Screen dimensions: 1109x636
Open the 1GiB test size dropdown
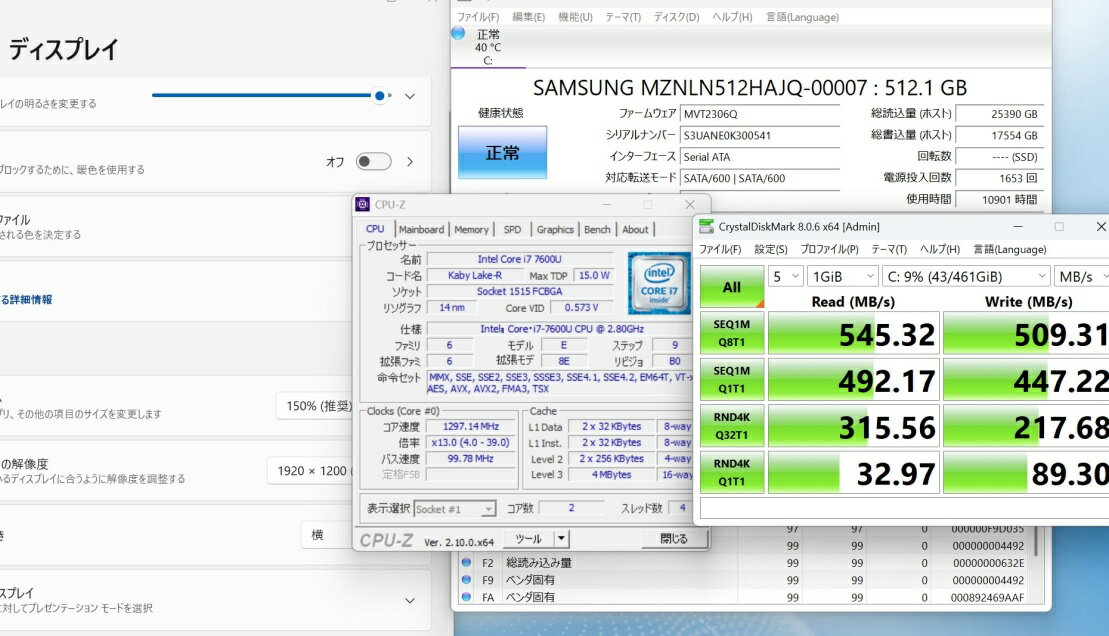[843, 276]
